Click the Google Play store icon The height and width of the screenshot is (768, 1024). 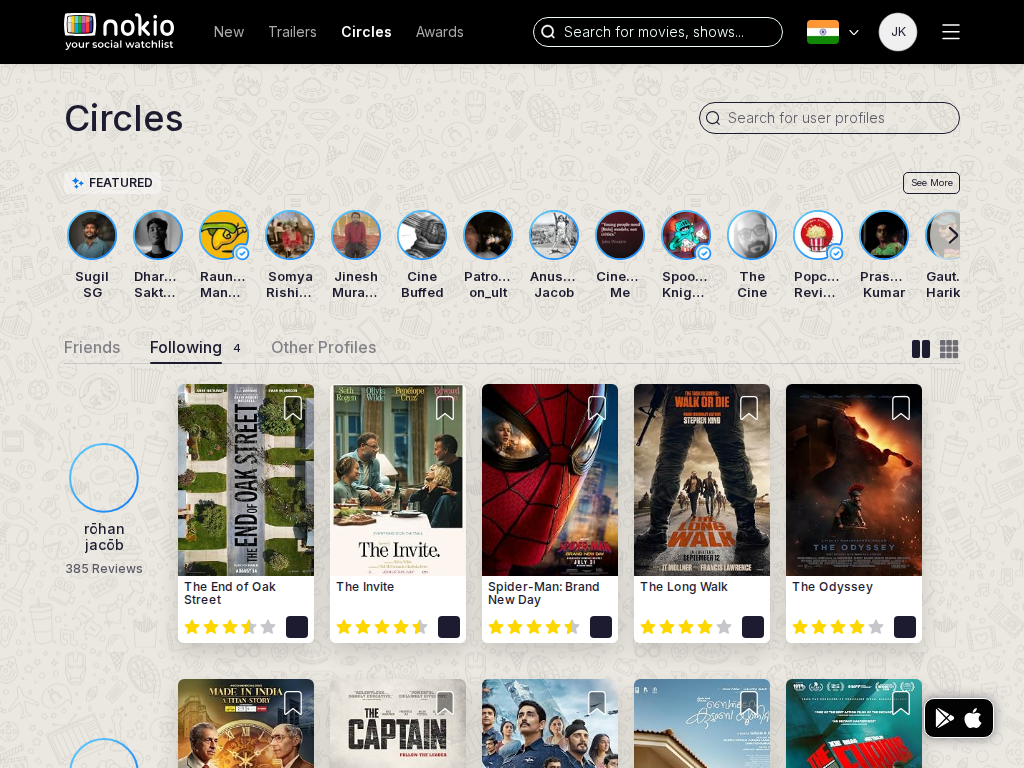click(944, 718)
